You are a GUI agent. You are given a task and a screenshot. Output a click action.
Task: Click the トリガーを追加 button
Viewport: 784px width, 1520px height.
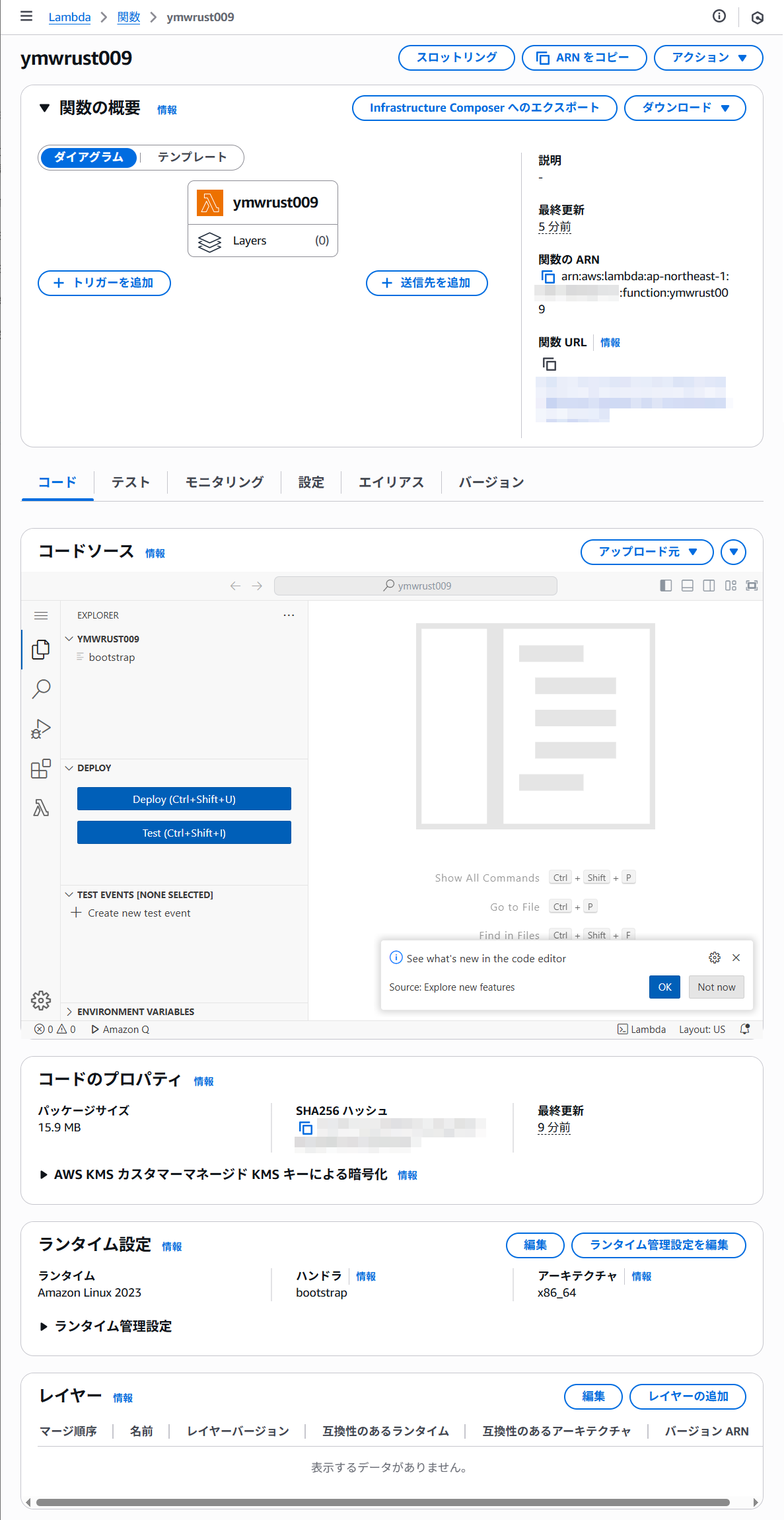[104, 283]
